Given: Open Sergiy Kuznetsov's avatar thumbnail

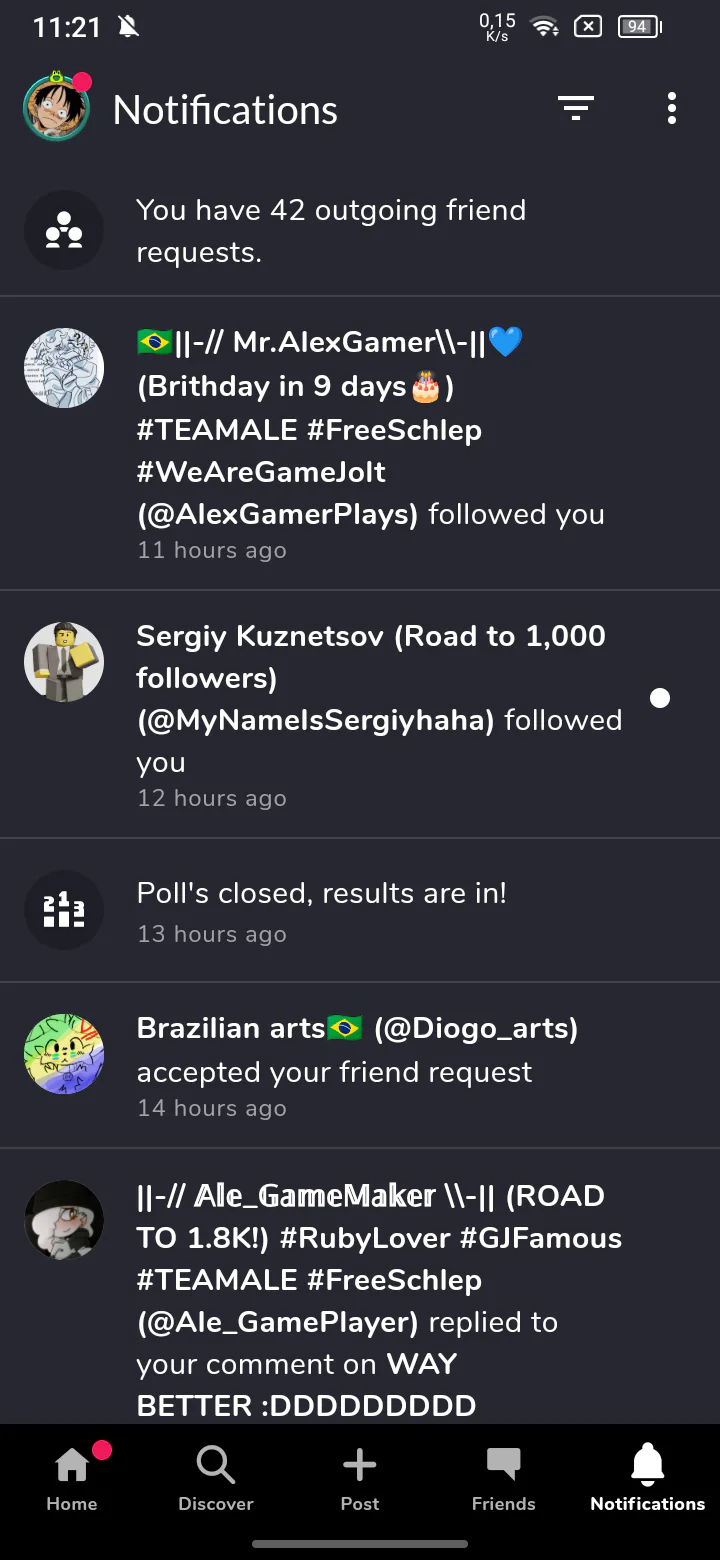Looking at the screenshot, I should [64, 662].
